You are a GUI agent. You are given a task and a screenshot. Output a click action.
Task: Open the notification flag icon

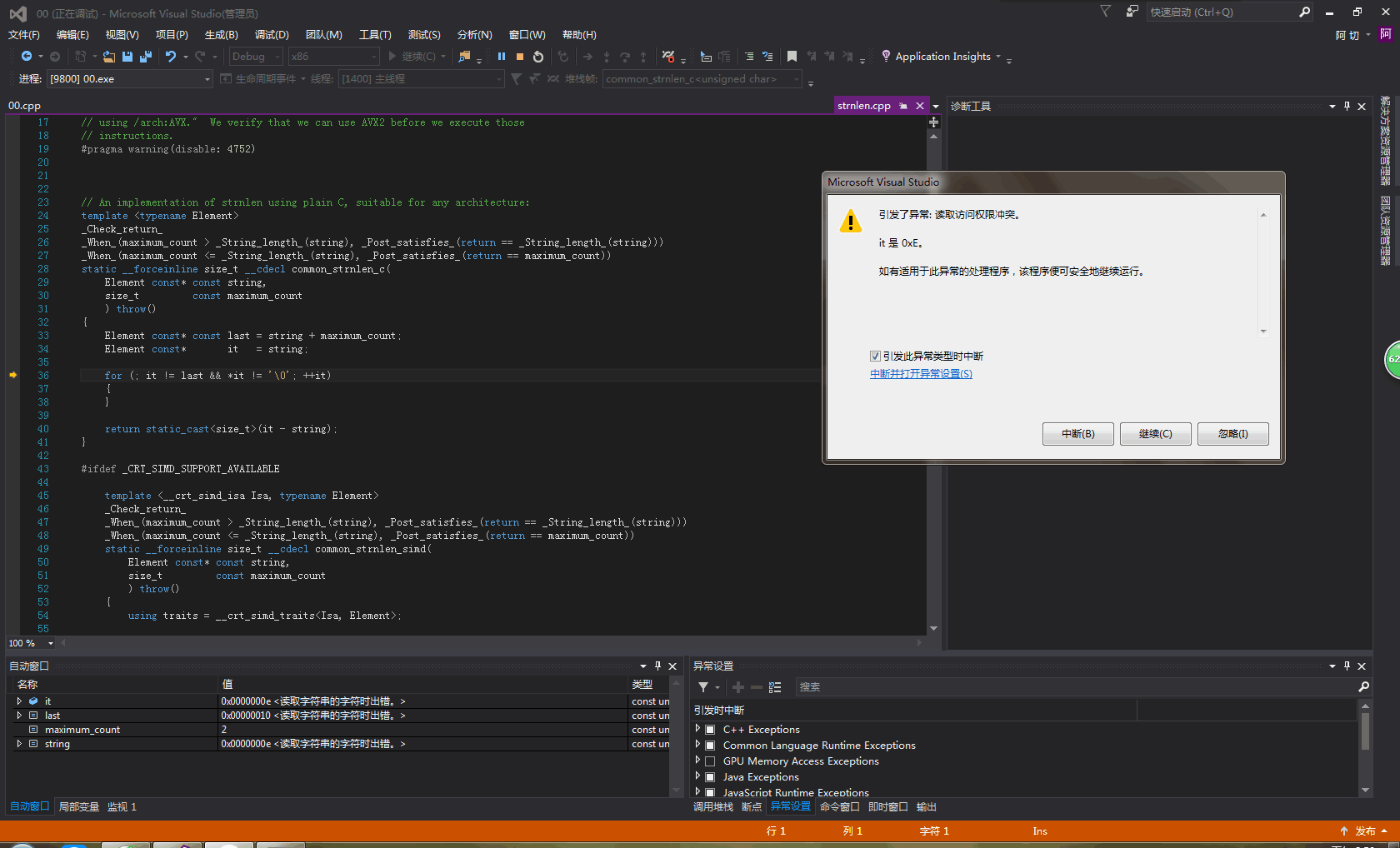pos(1106,12)
